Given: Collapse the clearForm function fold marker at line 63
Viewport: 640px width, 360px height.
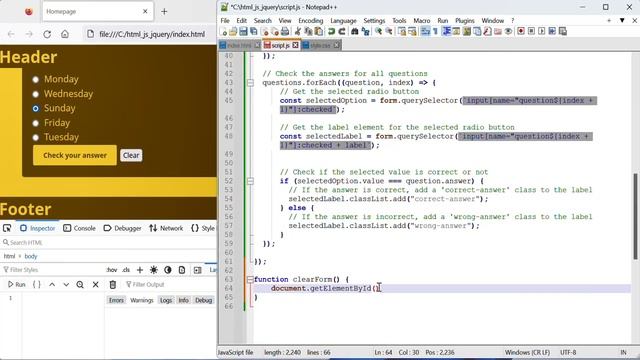Looking at the screenshot, I should tap(250, 280).
